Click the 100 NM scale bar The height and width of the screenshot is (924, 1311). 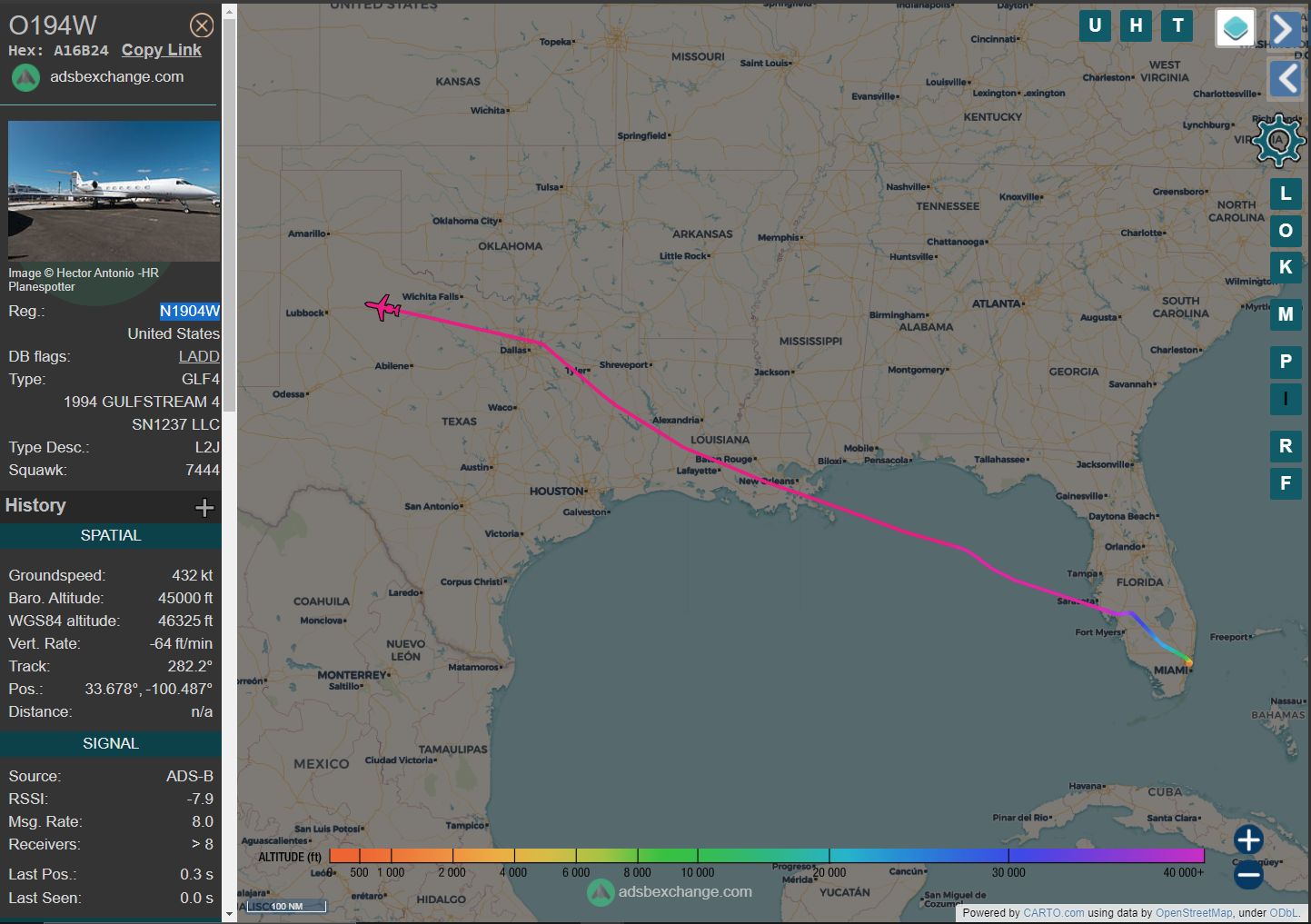[x=287, y=906]
